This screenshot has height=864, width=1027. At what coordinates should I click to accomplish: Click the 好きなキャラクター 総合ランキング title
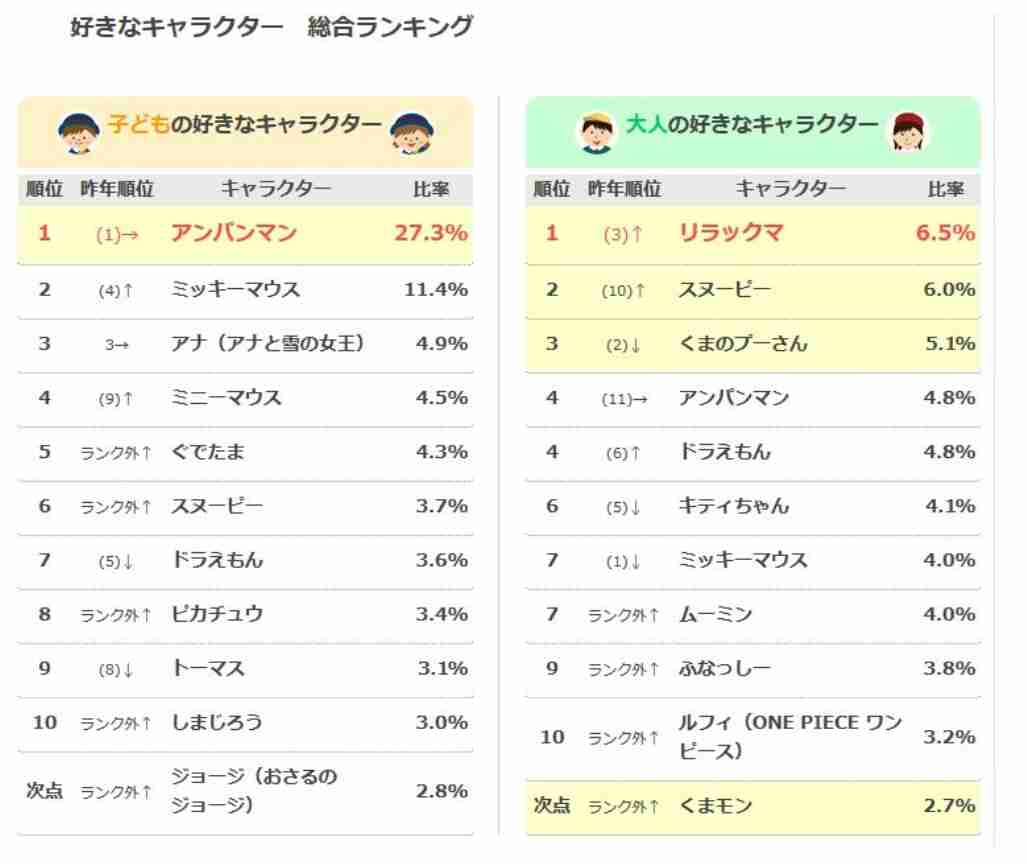pos(271,27)
